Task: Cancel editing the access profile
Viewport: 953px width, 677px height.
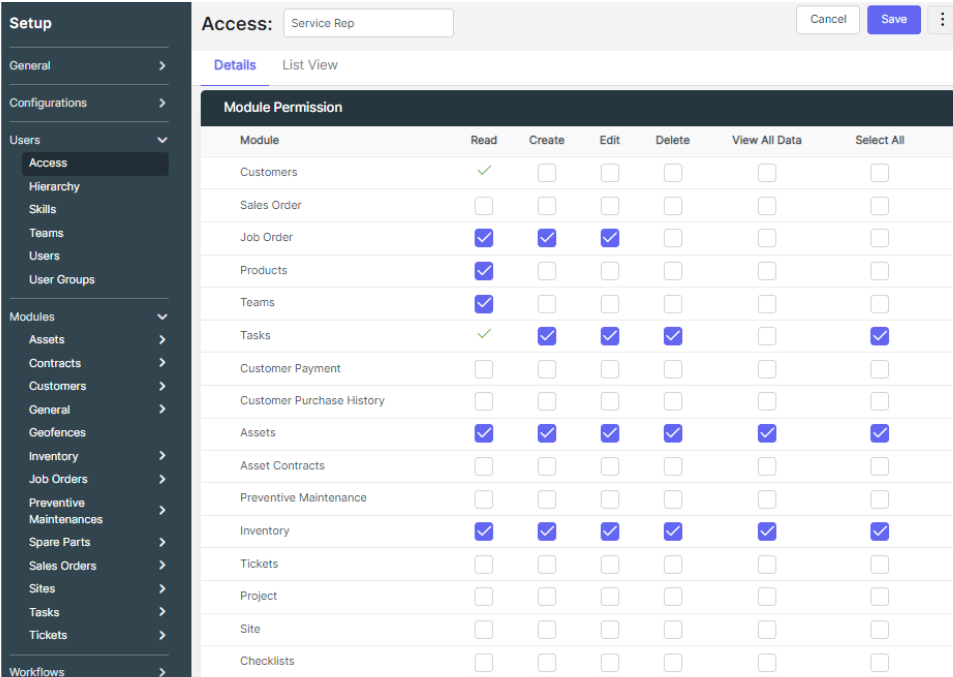Action: (x=828, y=19)
